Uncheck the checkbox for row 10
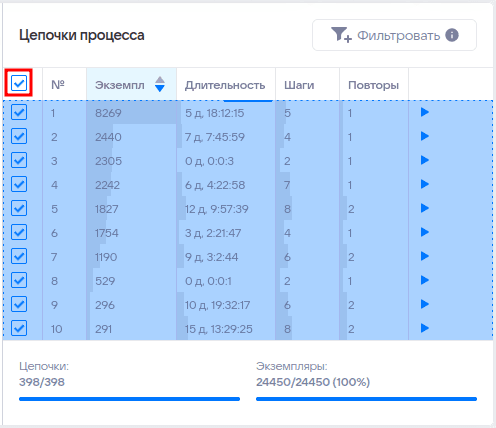The height and width of the screenshot is (428, 496). (19, 328)
